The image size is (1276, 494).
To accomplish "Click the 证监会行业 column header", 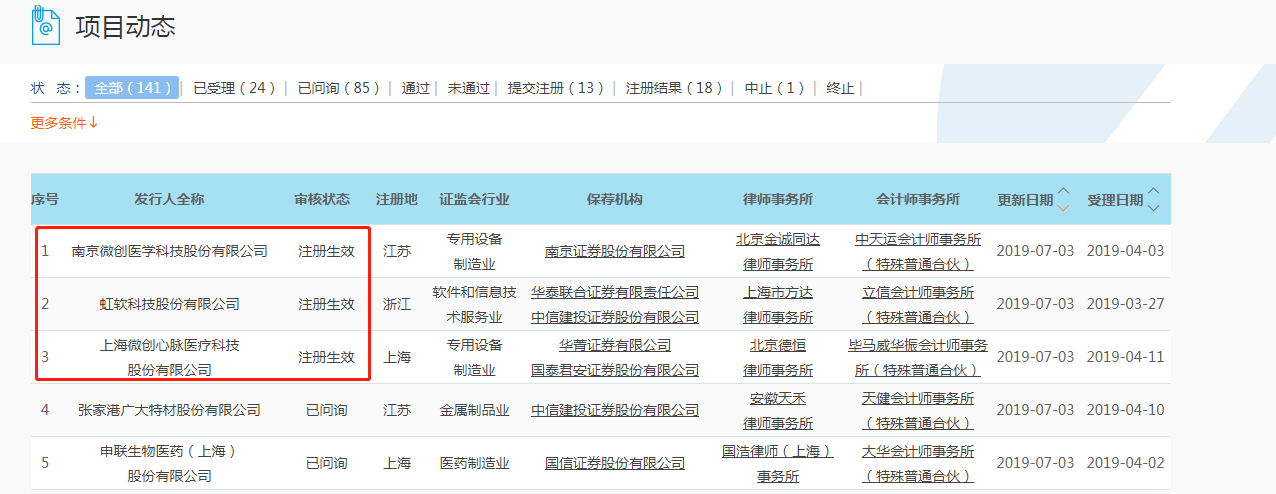I will pos(475,199).
